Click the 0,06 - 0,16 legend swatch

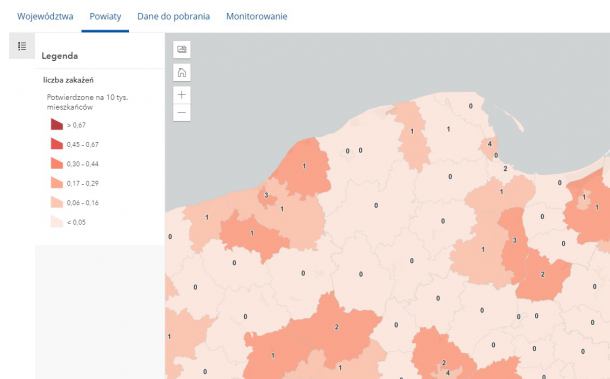coord(57,202)
